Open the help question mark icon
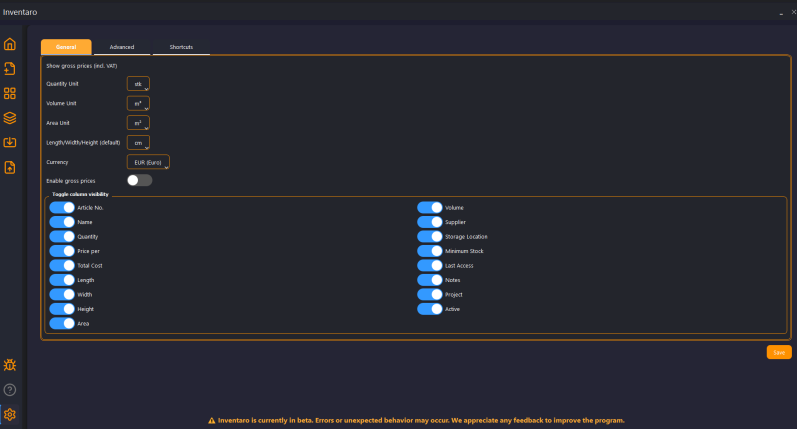Viewport: 797px width, 429px height. pos(10,390)
